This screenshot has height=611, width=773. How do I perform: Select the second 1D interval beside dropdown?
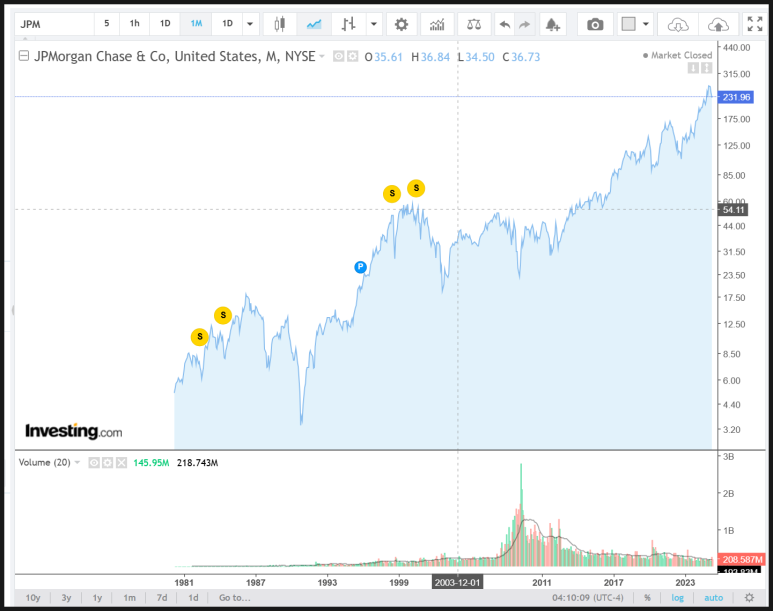coord(227,23)
